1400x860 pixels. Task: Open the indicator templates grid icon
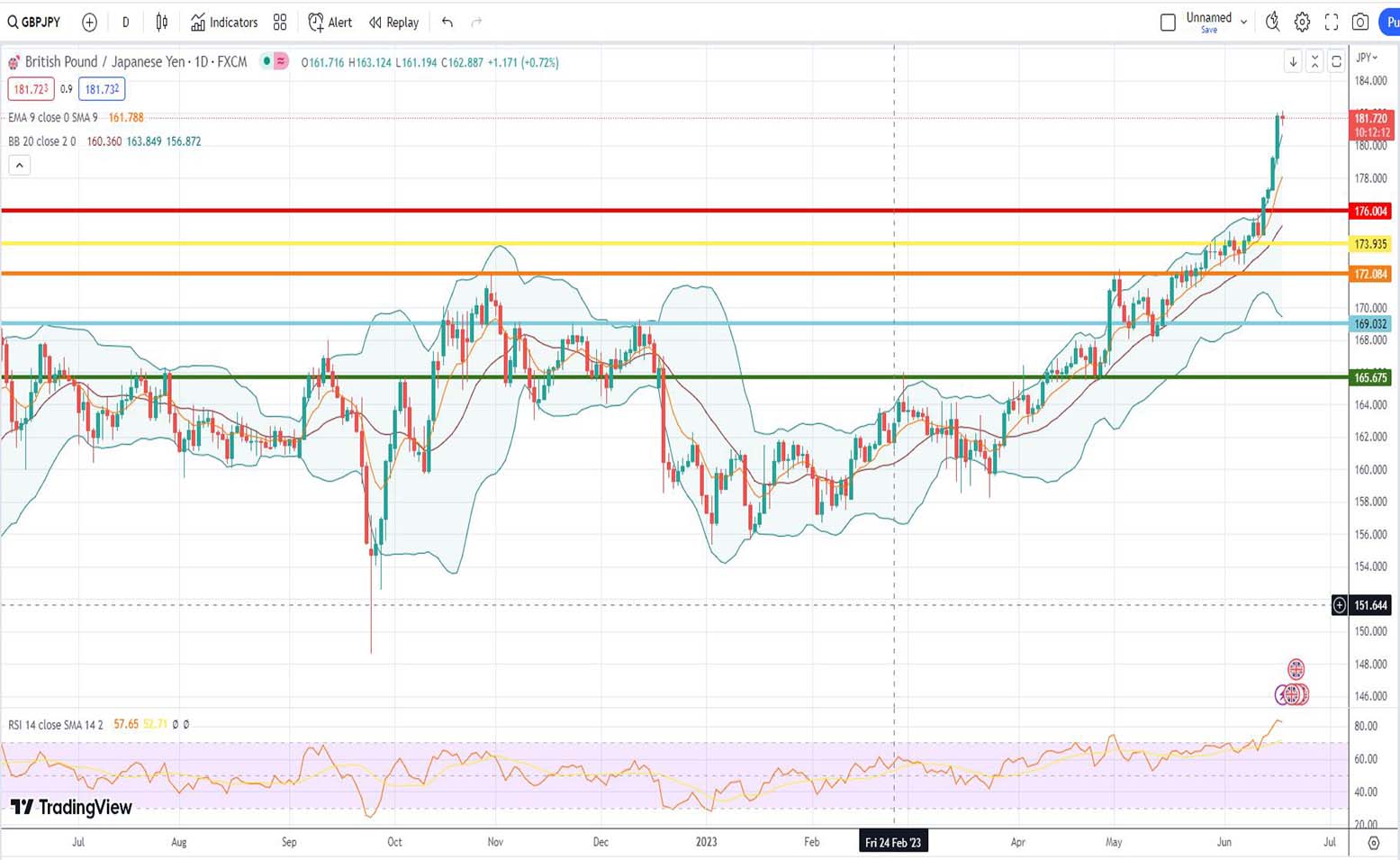[x=280, y=23]
